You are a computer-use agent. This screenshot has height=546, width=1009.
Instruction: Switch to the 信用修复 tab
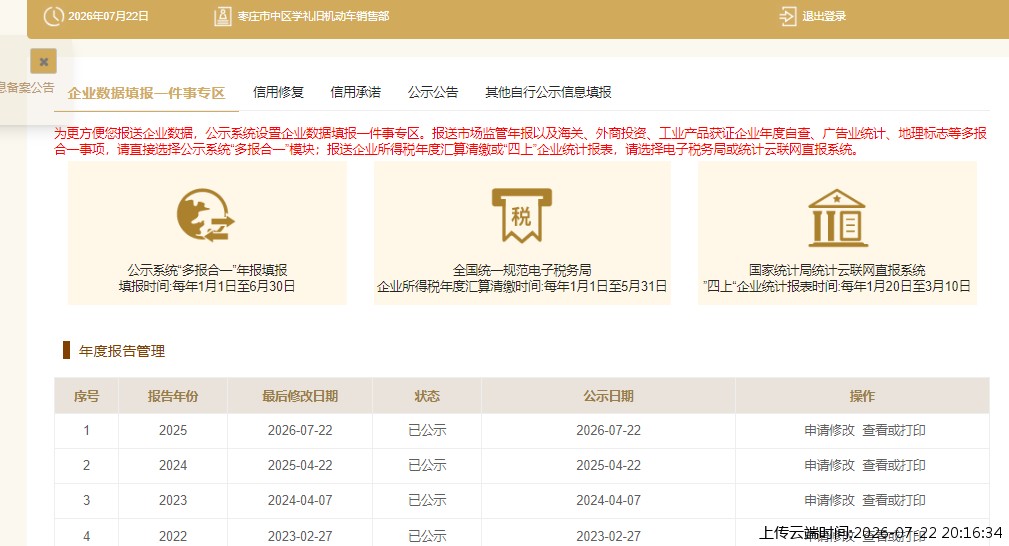click(x=278, y=92)
